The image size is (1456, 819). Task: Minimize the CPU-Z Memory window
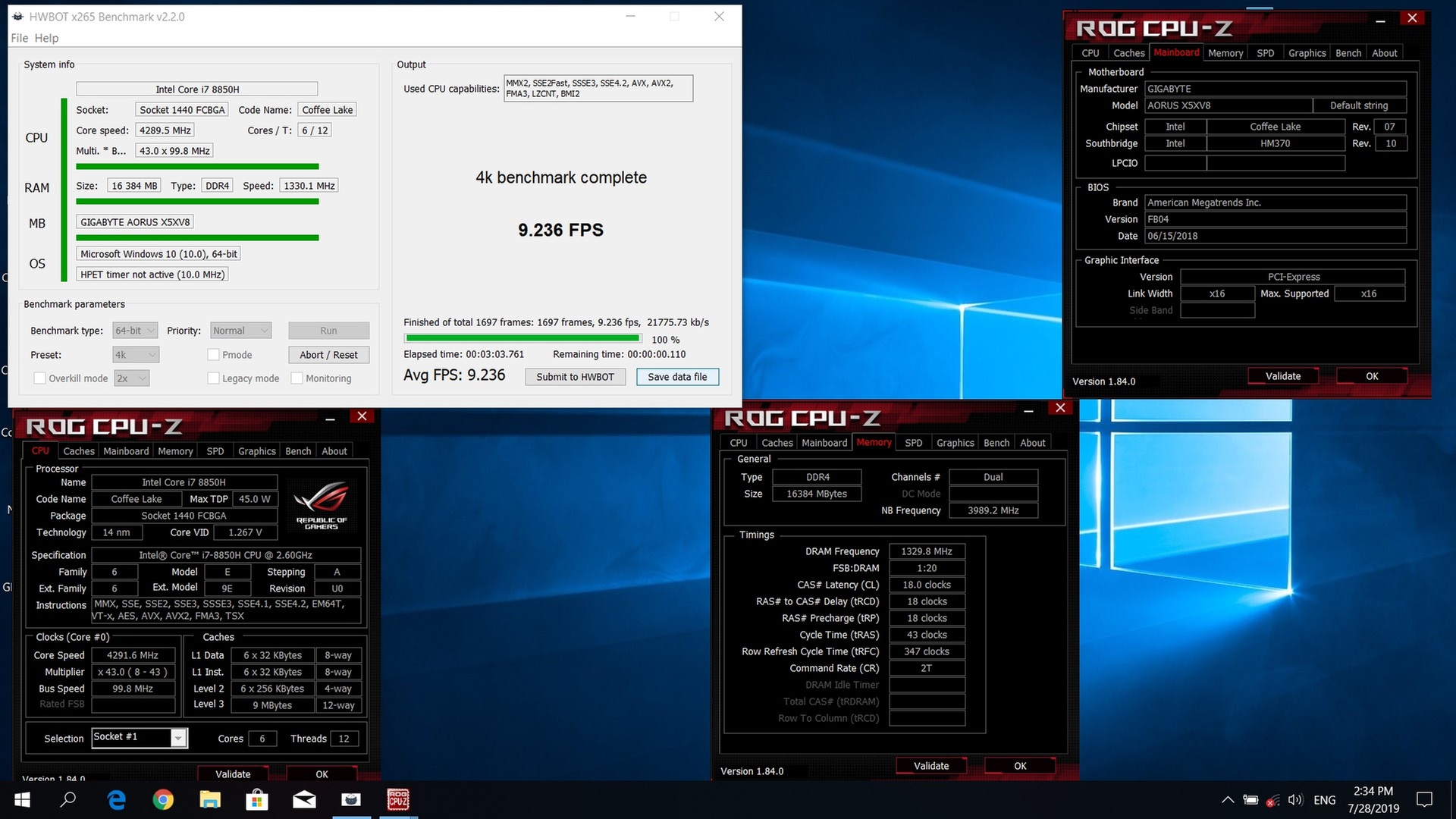[x=1028, y=410]
